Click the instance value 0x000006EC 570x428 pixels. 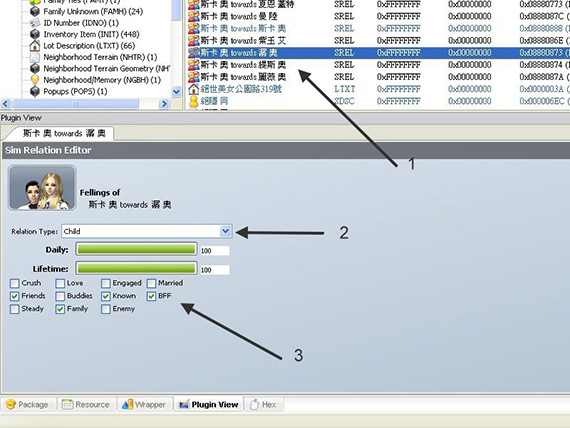[x=542, y=101]
